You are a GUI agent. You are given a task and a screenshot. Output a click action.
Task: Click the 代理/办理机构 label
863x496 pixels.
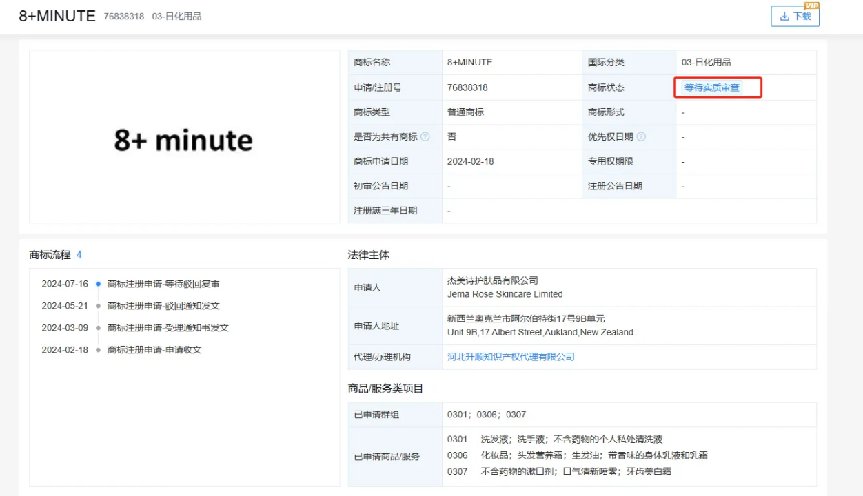382,357
